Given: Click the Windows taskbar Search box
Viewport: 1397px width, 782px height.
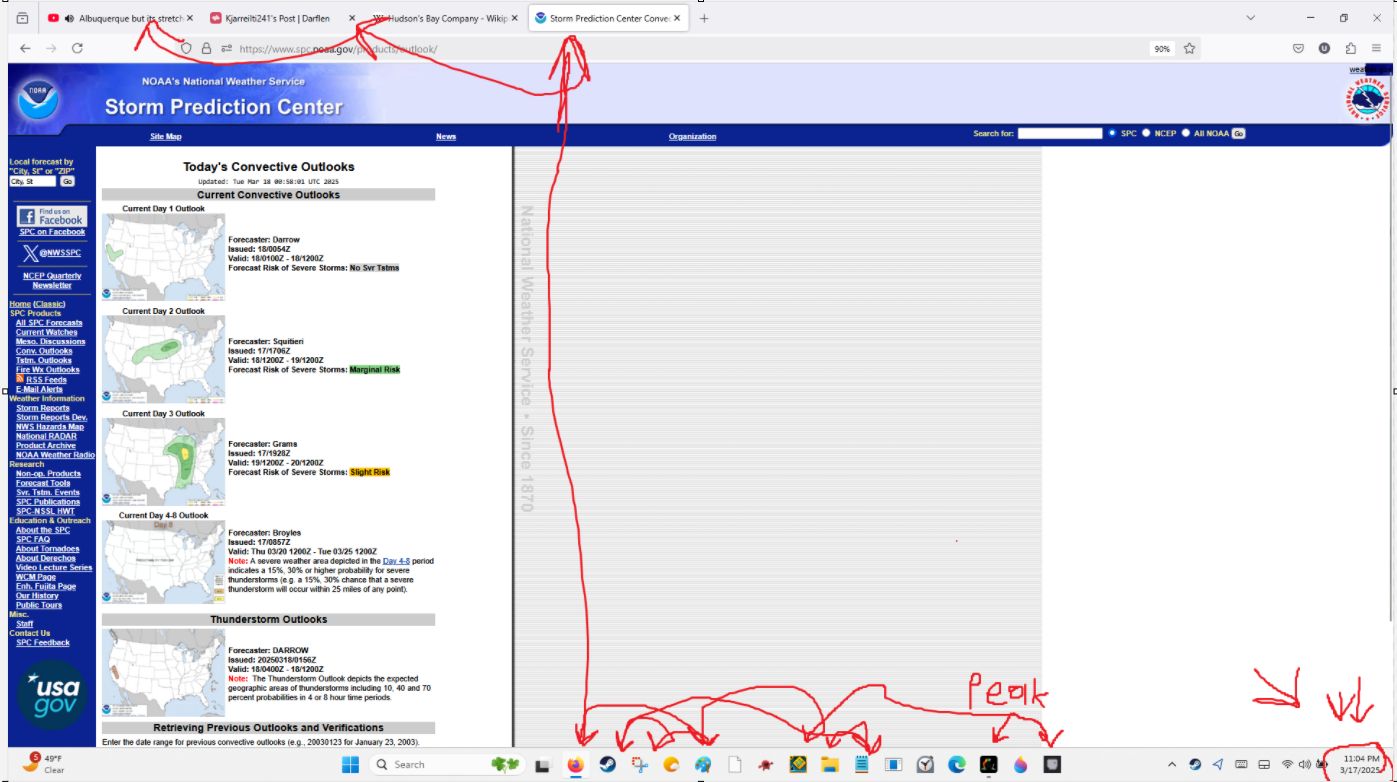Looking at the screenshot, I should click(x=447, y=764).
